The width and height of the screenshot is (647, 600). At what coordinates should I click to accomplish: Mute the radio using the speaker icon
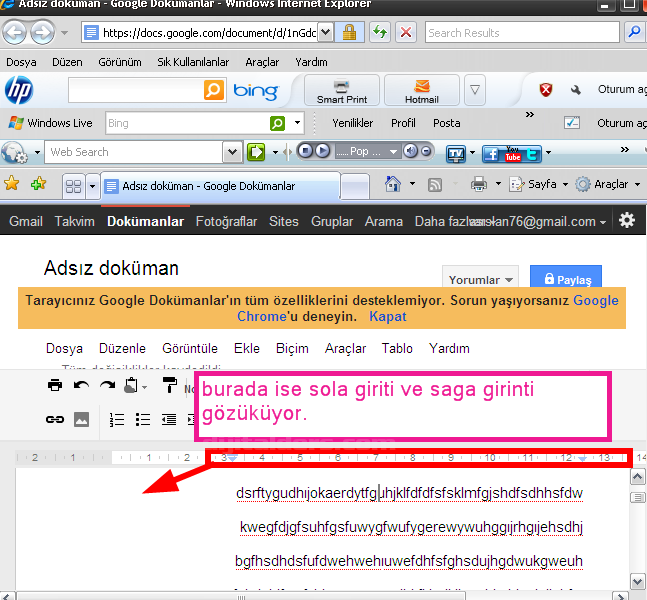coord(411,151)
